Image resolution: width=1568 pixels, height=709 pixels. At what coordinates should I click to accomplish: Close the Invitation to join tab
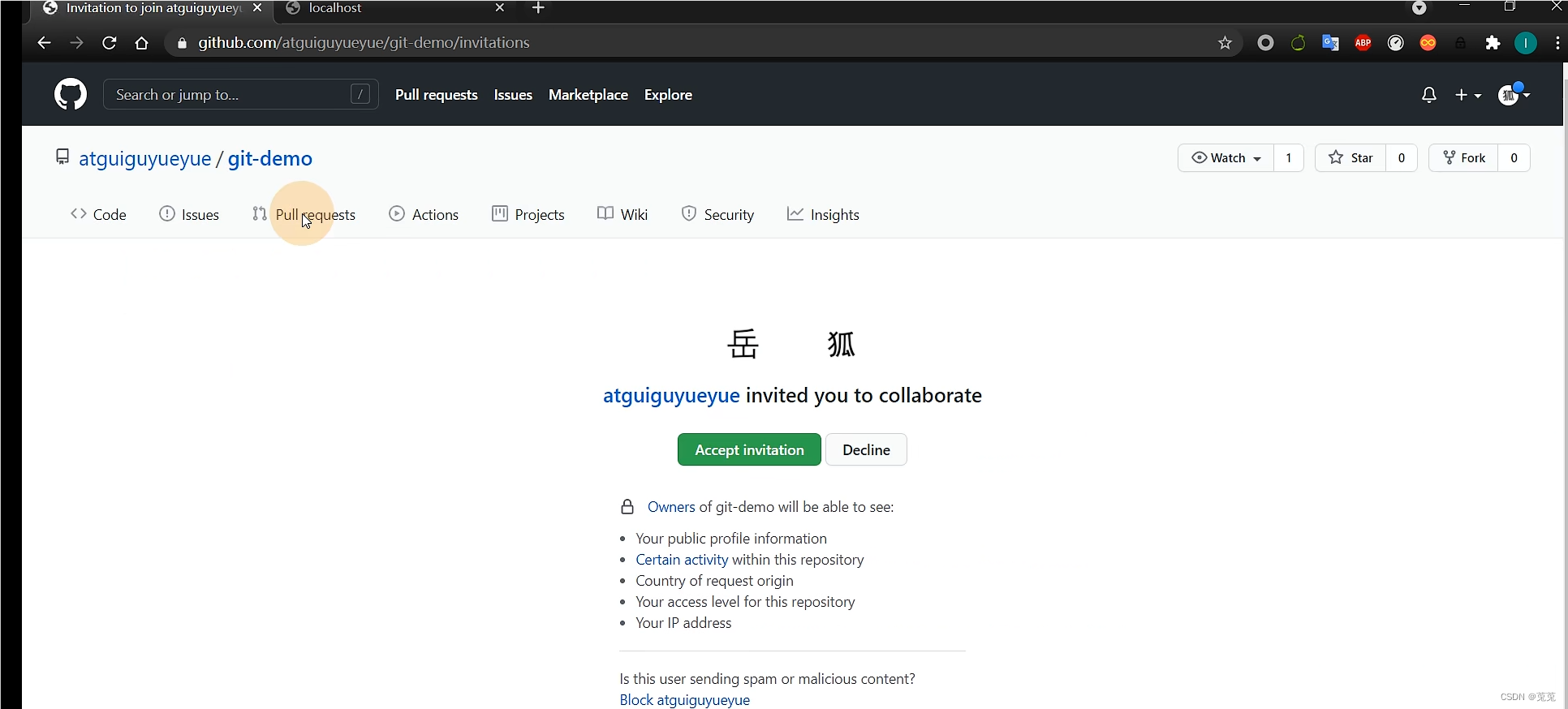pyautogui.click(x=257, y=8)
